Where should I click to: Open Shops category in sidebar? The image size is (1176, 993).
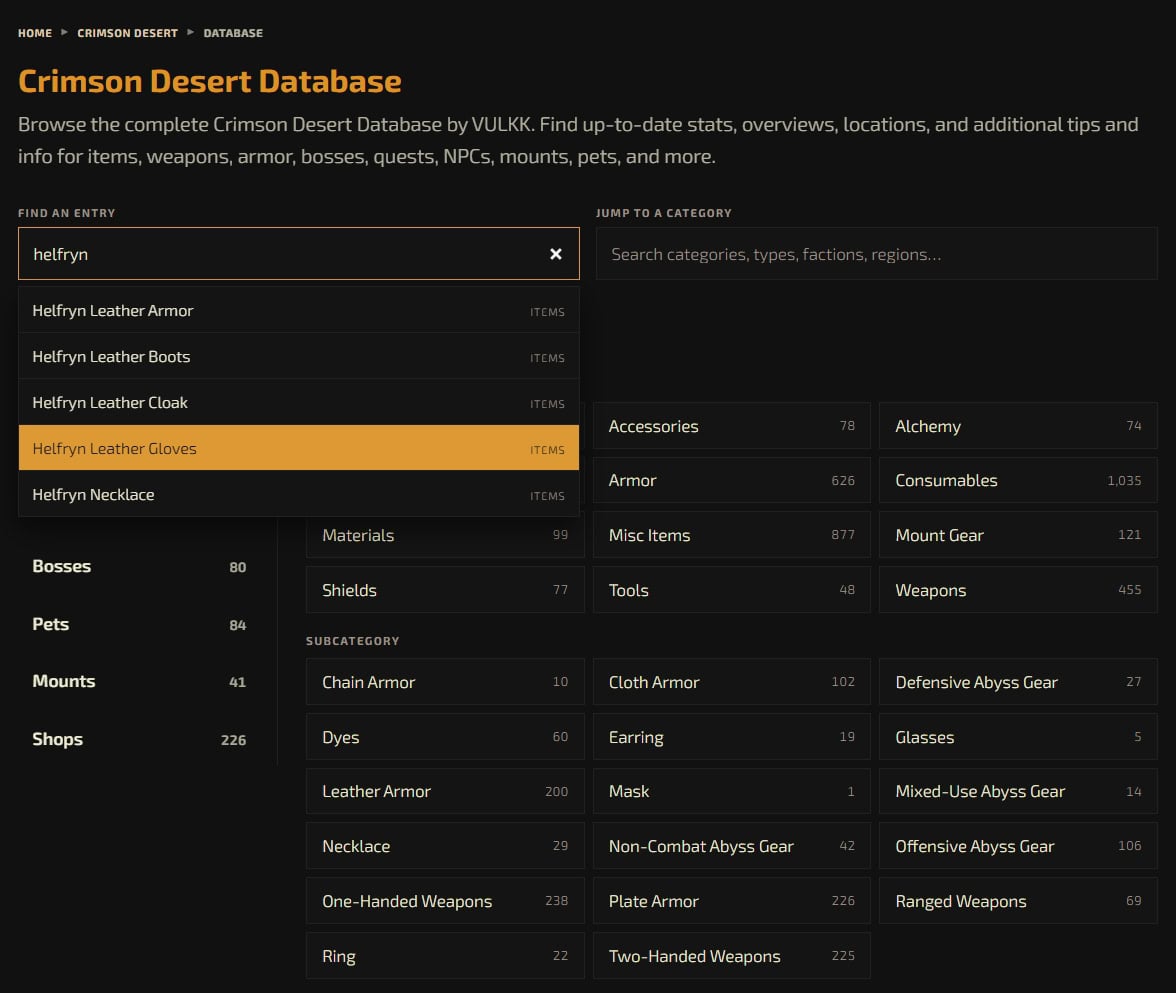click(140, 739)
